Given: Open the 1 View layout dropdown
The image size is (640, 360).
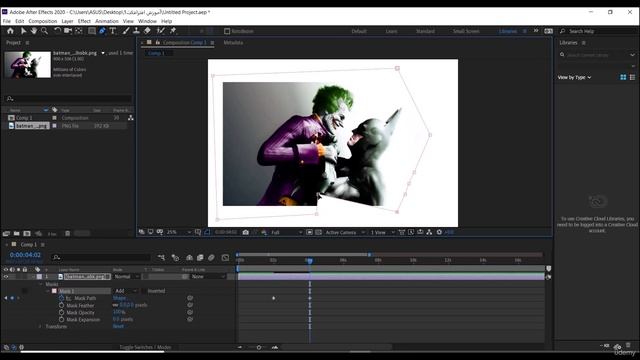Looking at the screenshot, I should coord(382,232).
